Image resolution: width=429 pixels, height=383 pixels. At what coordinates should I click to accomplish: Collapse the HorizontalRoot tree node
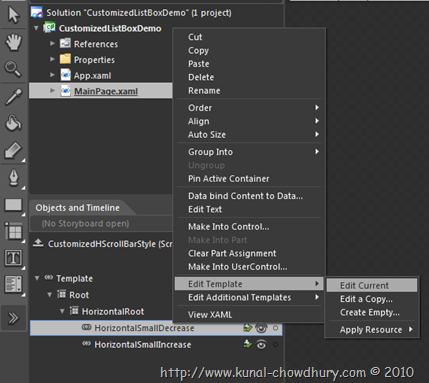point(62,311)
